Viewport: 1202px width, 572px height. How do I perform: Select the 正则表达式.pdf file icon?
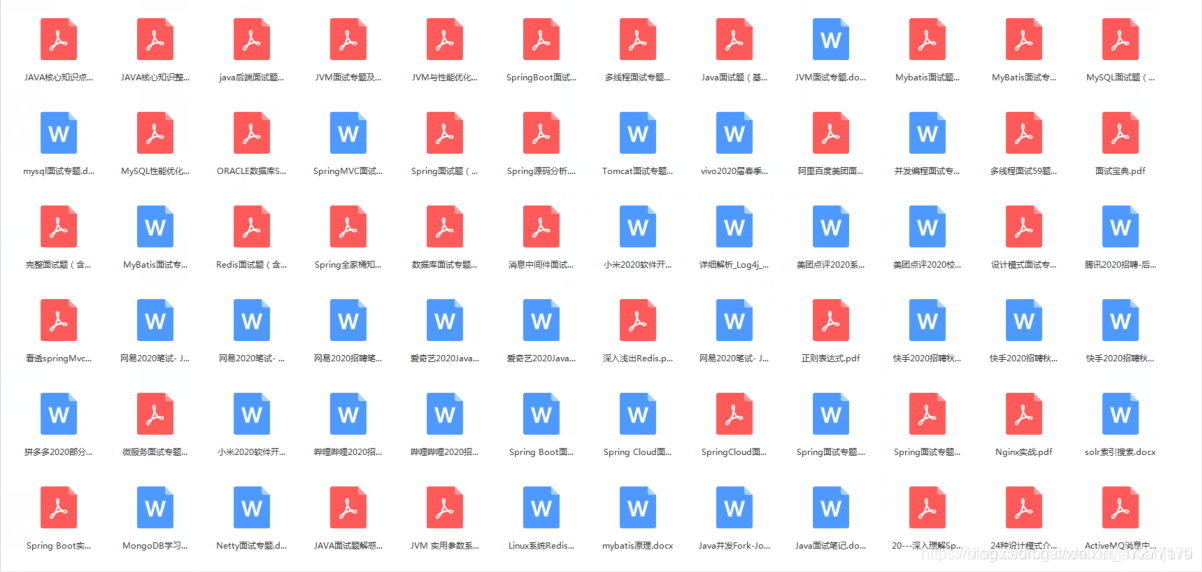tap(831, 321)
